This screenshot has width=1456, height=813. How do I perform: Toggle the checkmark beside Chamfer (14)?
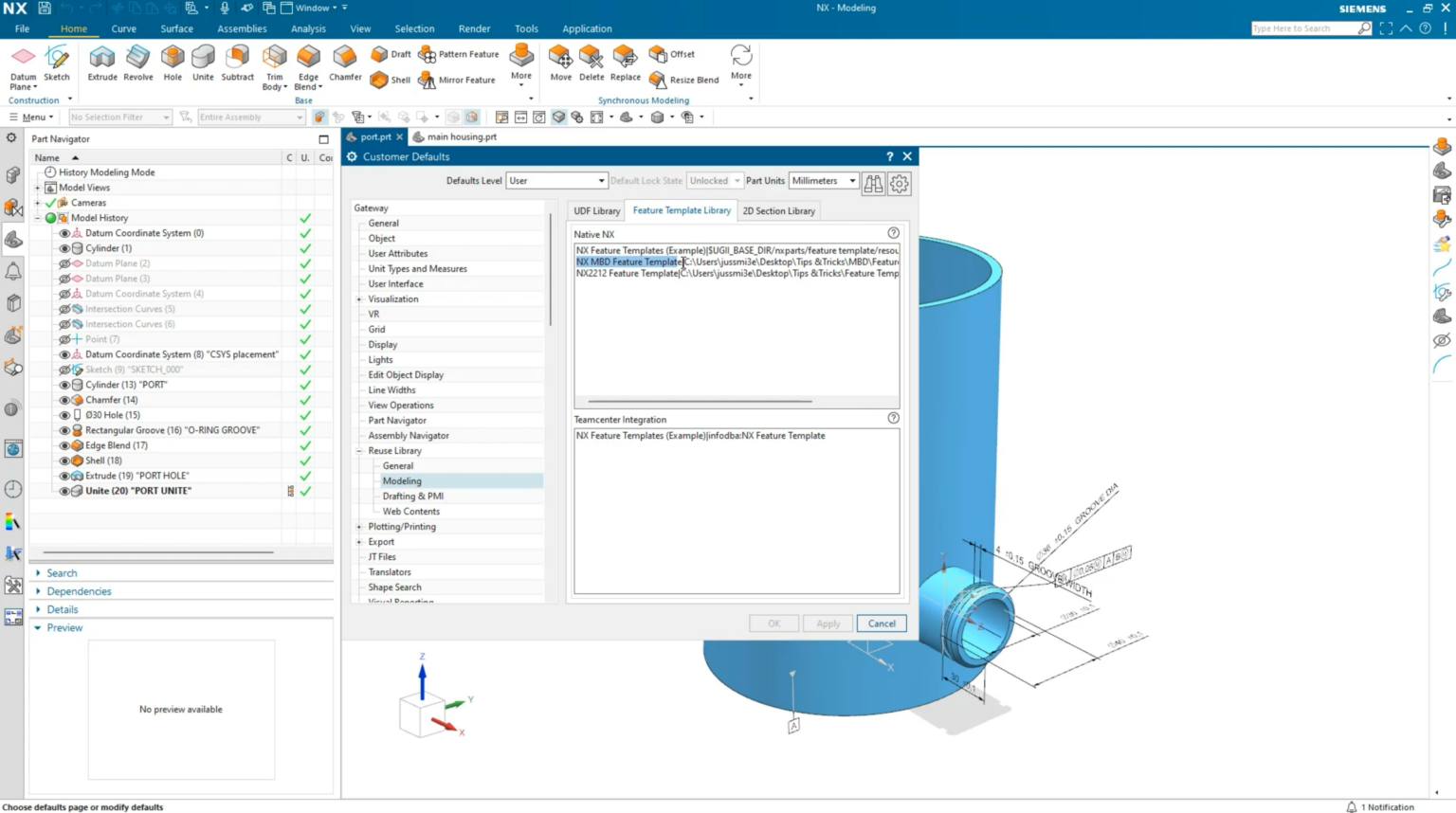coord(305,399)
